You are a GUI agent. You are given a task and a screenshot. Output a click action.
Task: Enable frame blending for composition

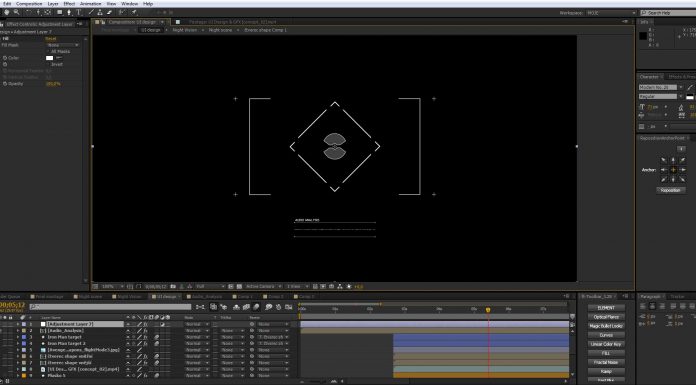point(246,307)
